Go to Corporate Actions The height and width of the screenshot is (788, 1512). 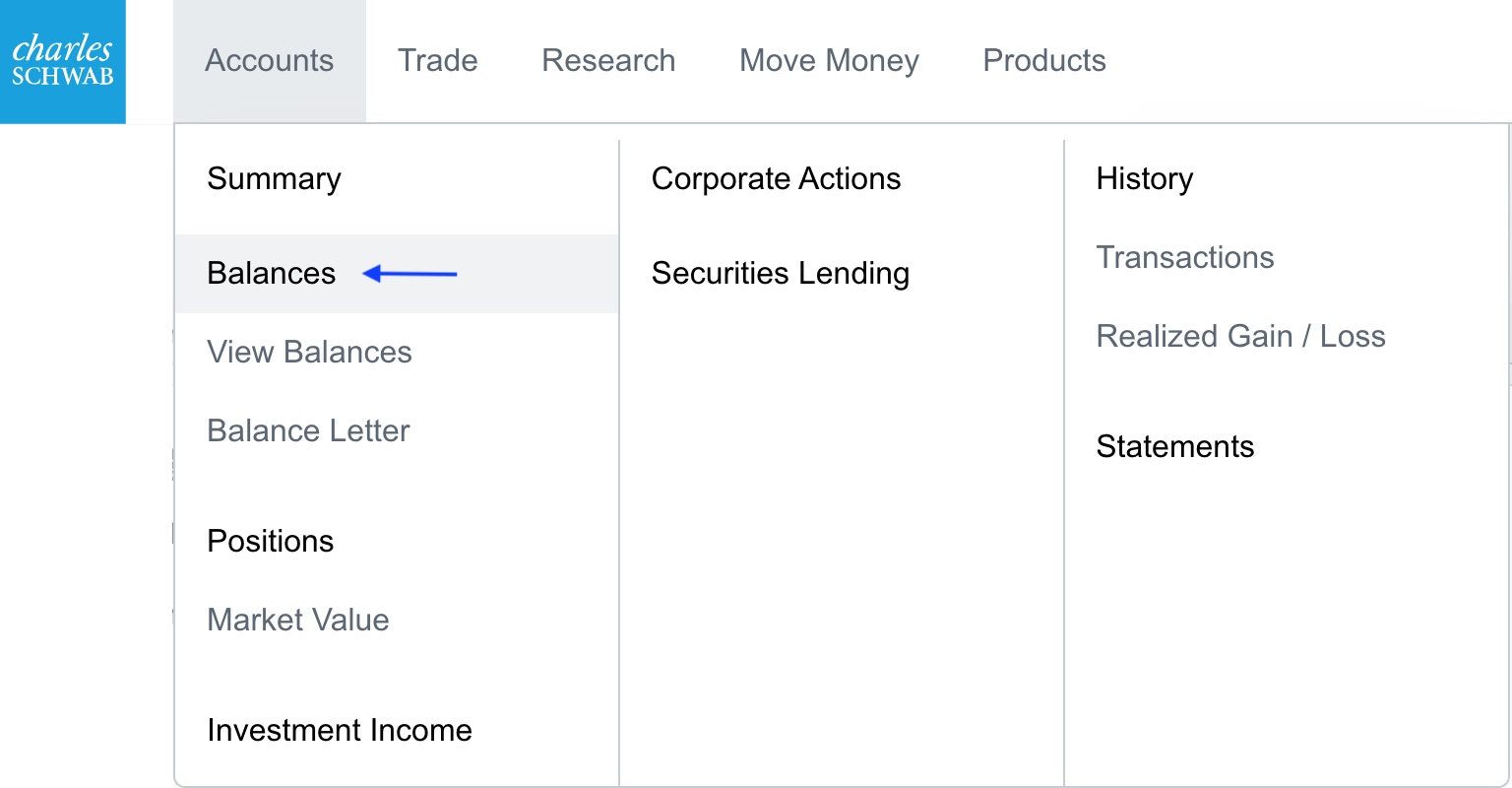point(776,179)
